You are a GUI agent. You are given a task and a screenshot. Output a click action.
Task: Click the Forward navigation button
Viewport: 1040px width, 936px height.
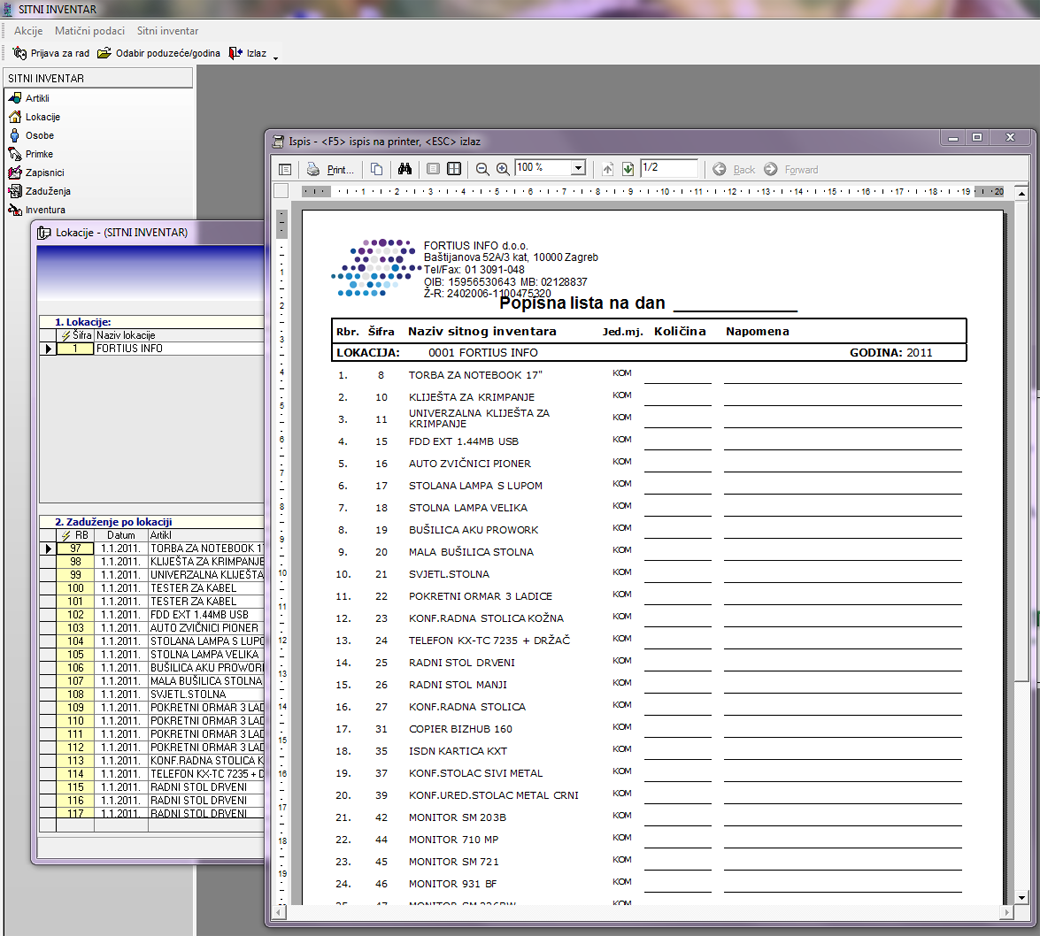point(791,169)
